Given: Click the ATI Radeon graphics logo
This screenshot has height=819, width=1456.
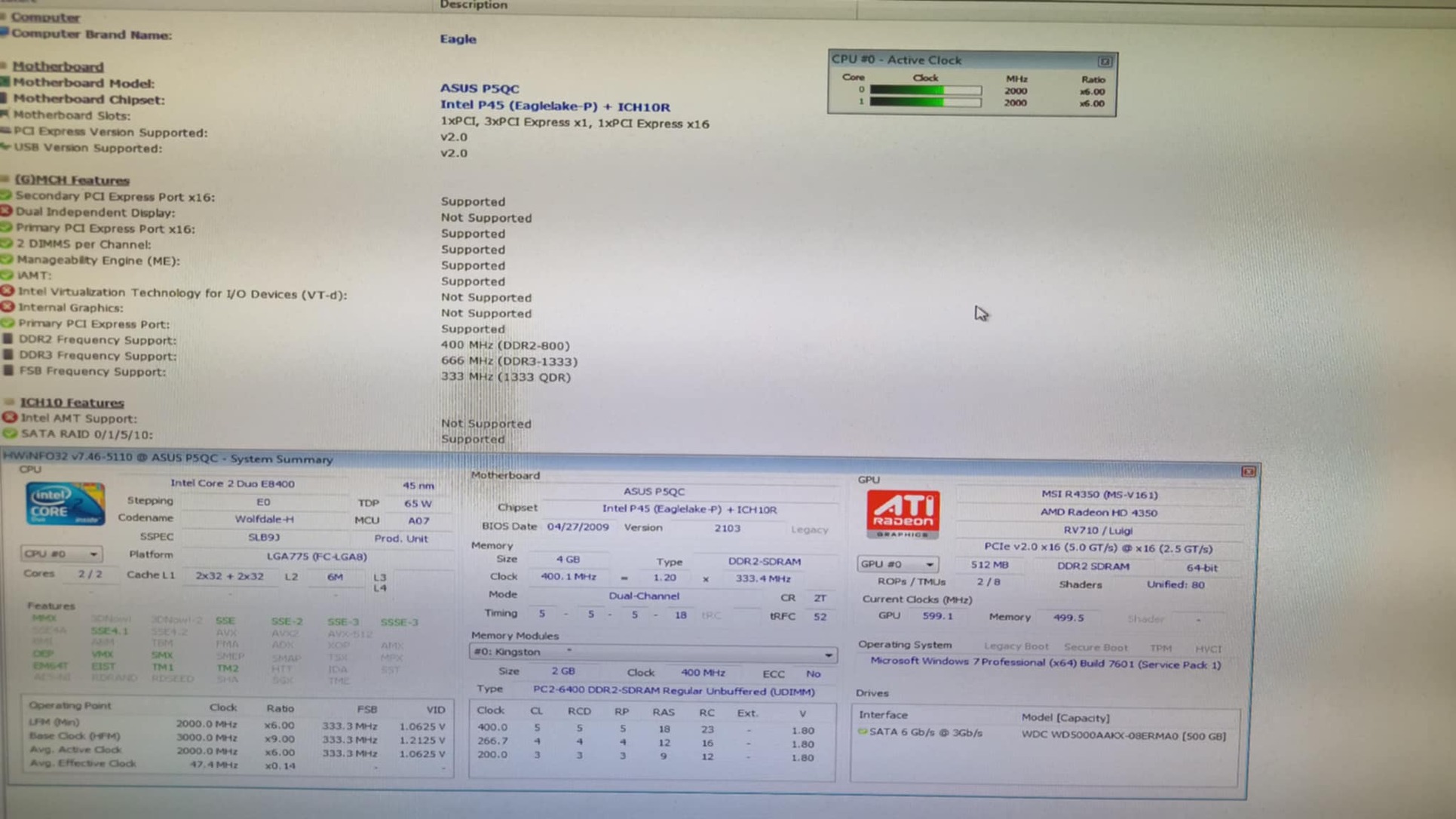Looking at the screenshot, I should [x=903, y=514].
